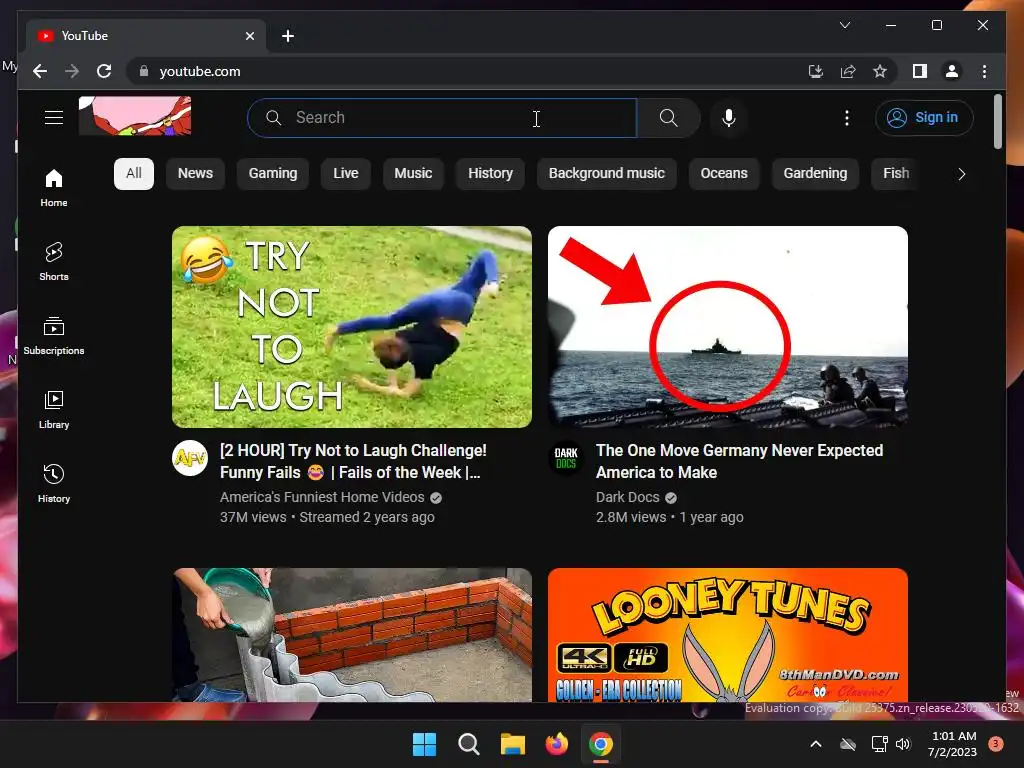Viewport: 1024px width, 768px height.
Task: Open Subscriptions from sidebar
Action: 54,336
